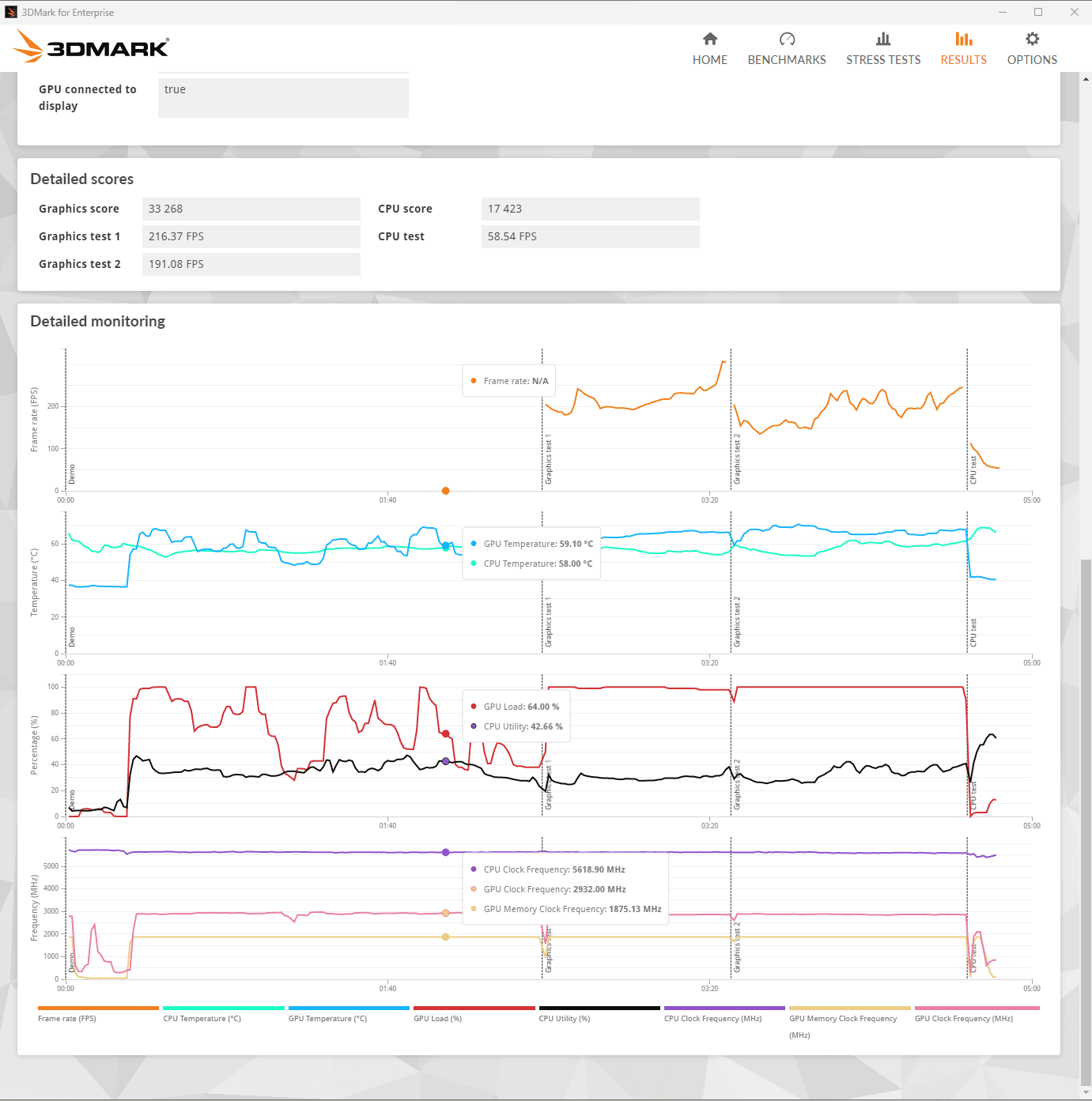Toggle GPU Clock Frequency legend swatch
Viewport: 1092px width, 1101px height.
(x=977, y=1008)
